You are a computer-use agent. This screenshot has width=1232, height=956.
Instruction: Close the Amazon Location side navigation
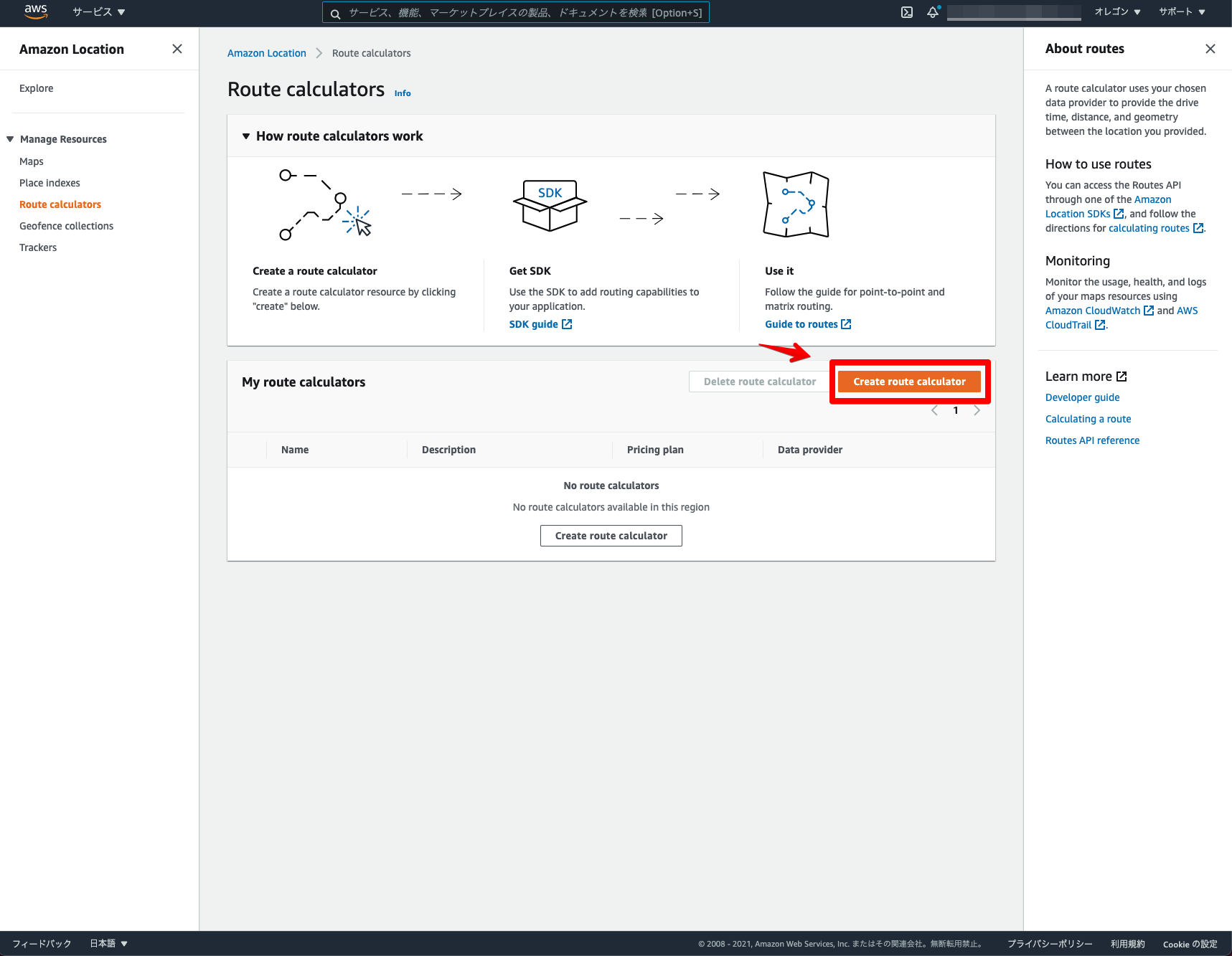[x=177, y=49]
